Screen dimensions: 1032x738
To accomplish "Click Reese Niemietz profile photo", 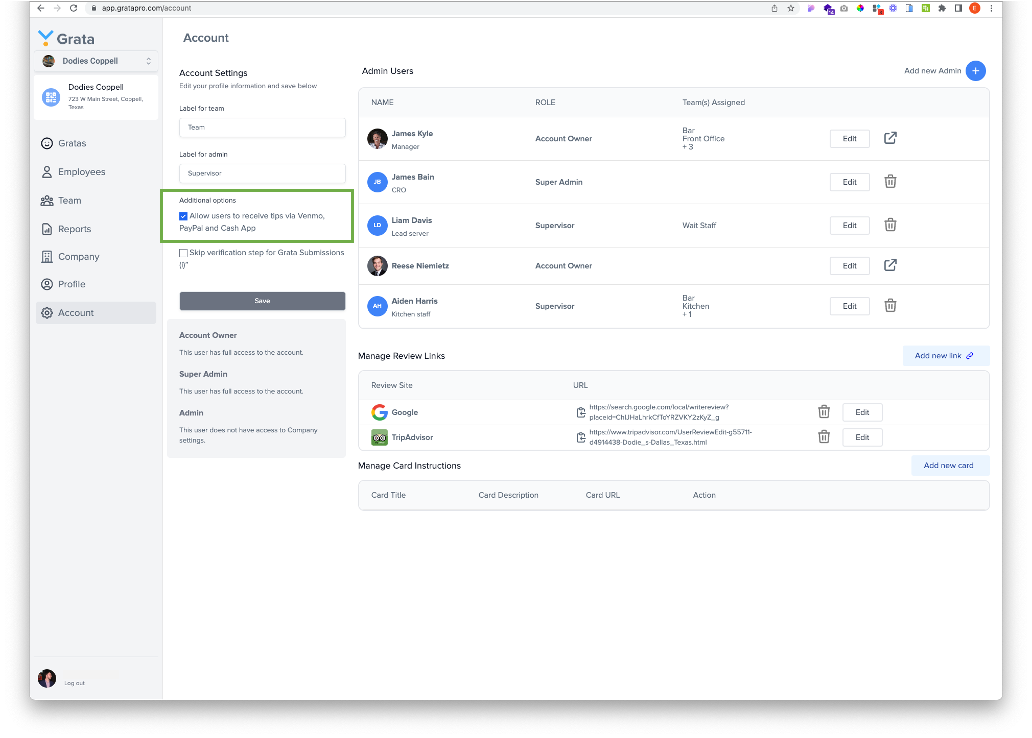I will pyautogui.click(x=377, y=266).
